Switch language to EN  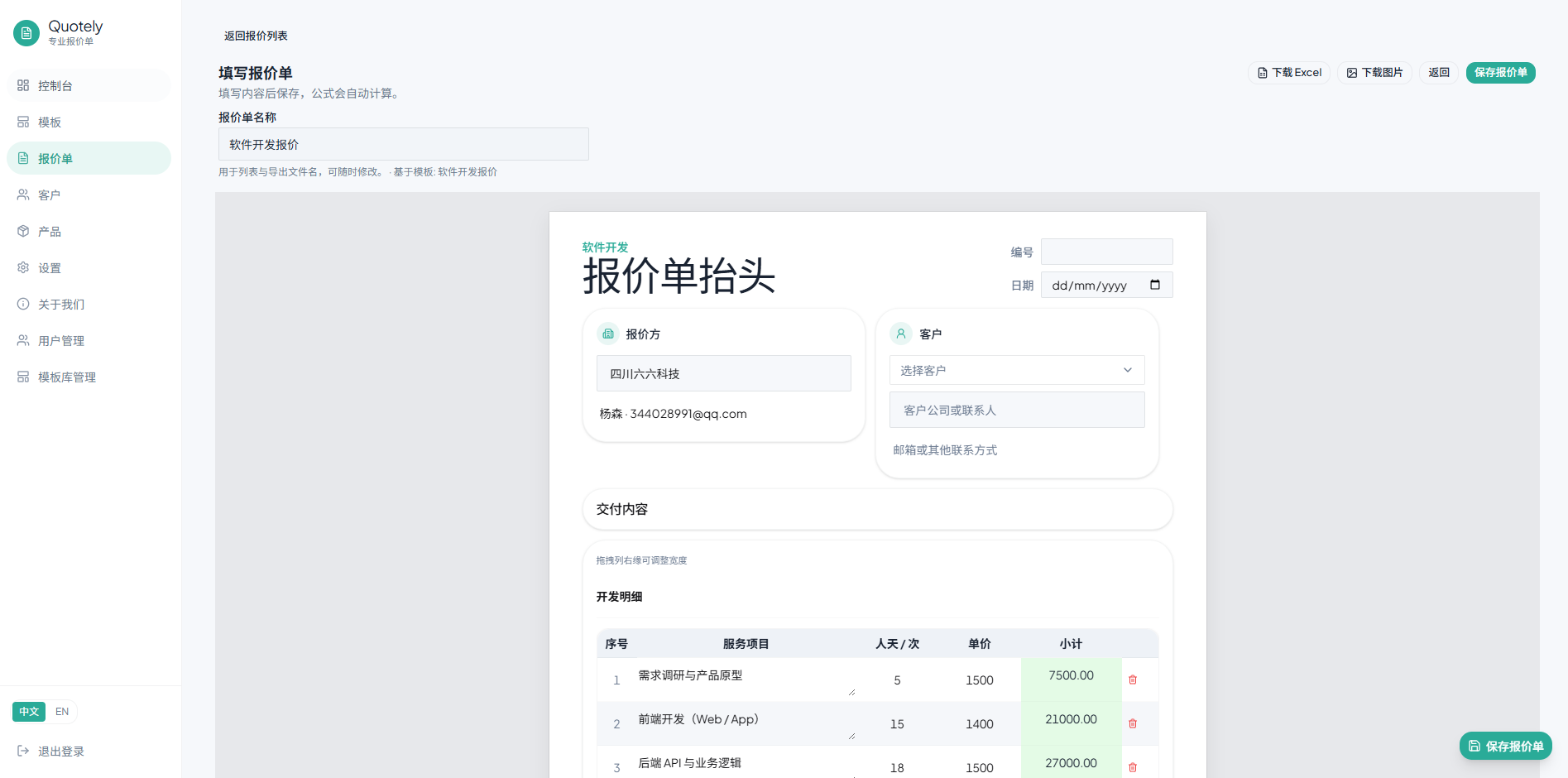tap(62, 712)
